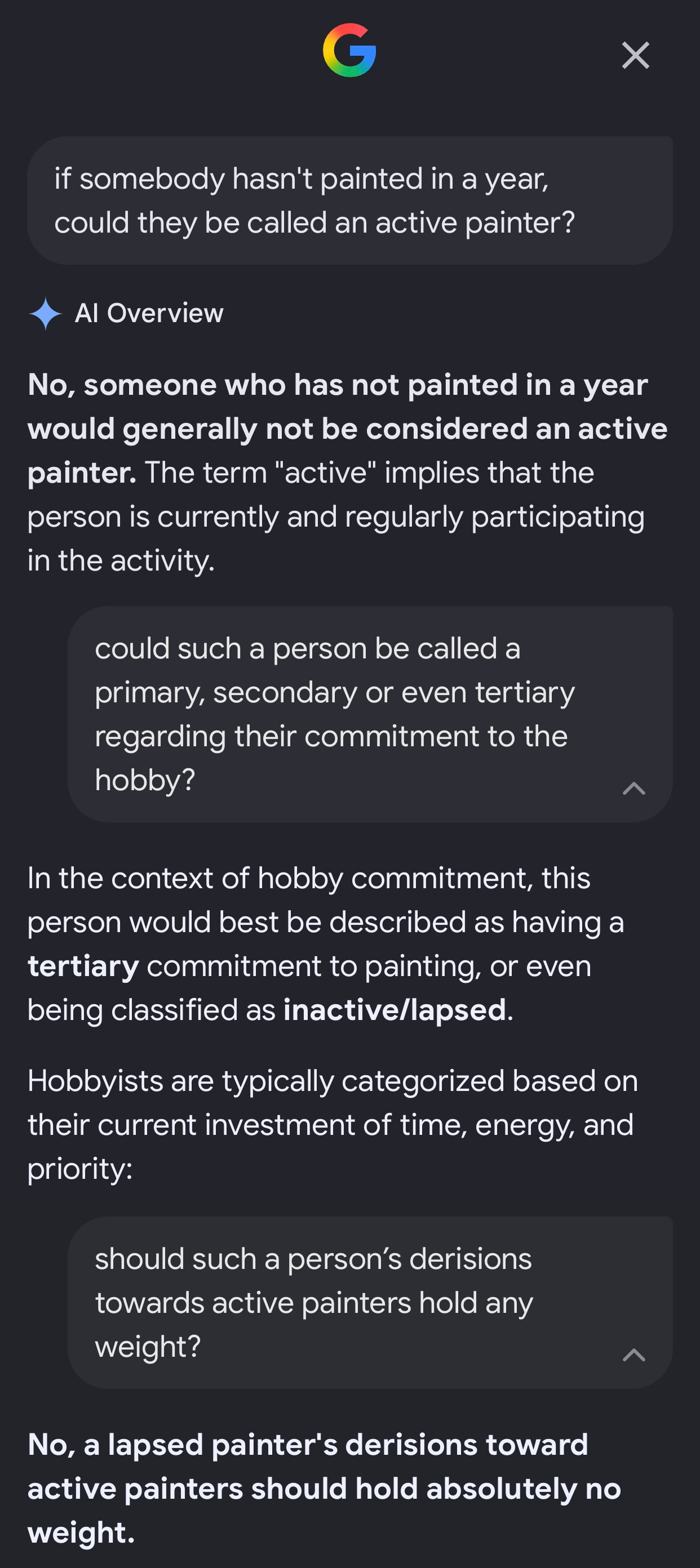Click the word "weight?" in the third question
The image size is (700, 1568).
click(x=148, y=1347)
